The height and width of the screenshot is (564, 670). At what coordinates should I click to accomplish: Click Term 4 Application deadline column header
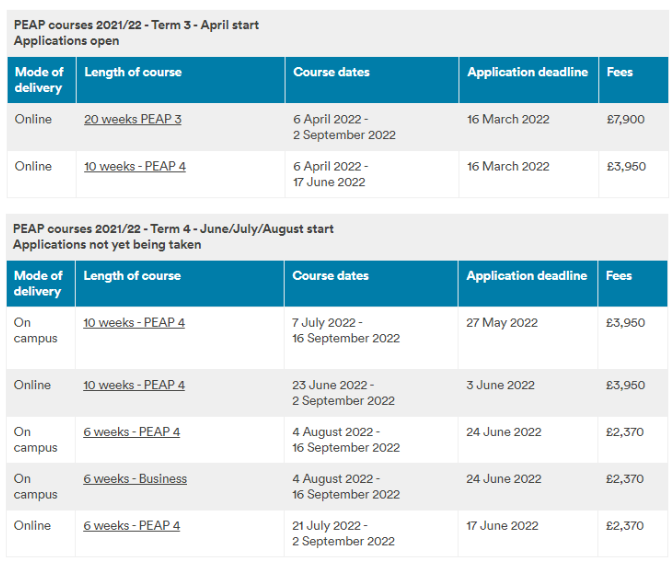pos(526,275)
